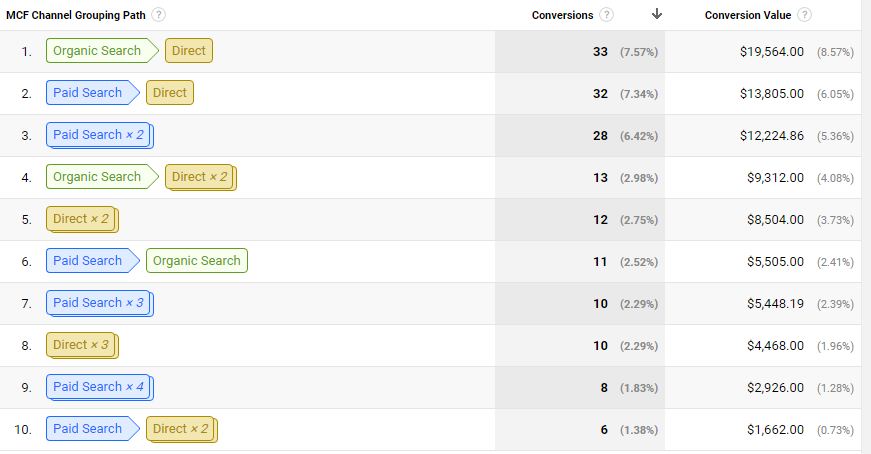Click the Direct tag in row 2
Image resolution: width=871 pixels, height=454 pixels.
pos(169,93)
